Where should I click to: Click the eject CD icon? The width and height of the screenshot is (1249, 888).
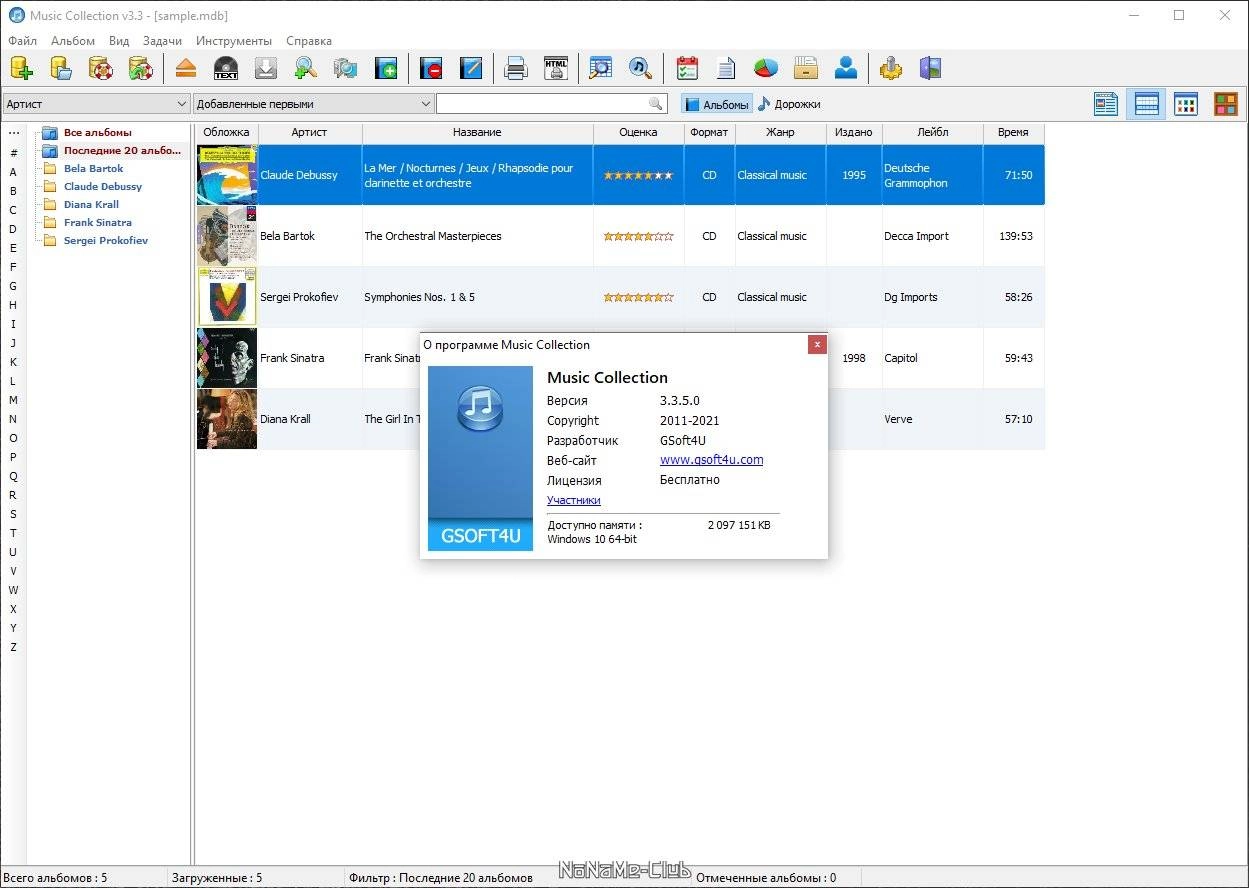pos(186,68)
